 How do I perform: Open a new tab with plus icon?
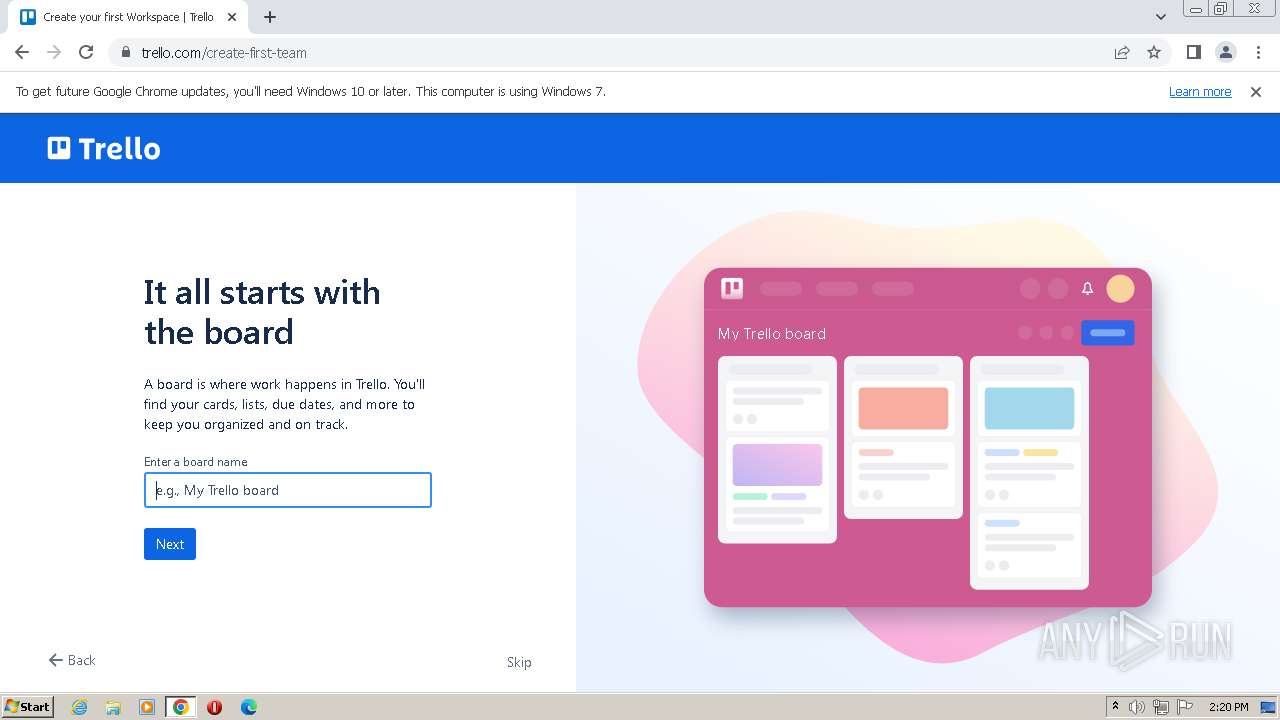[x=270, y=17]
